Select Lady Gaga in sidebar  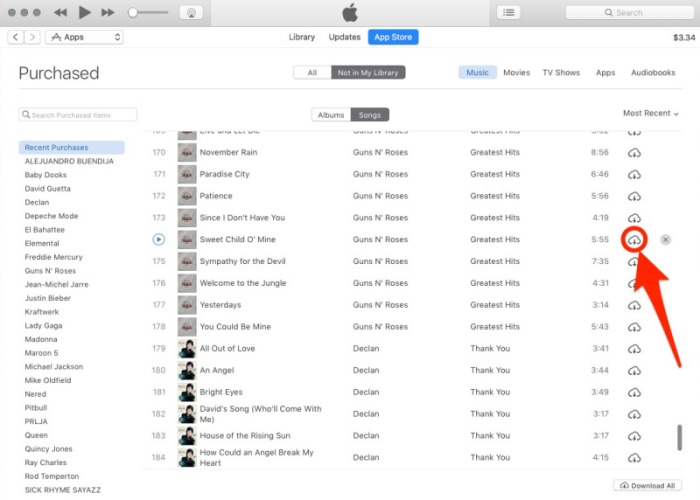click(43, 325)
